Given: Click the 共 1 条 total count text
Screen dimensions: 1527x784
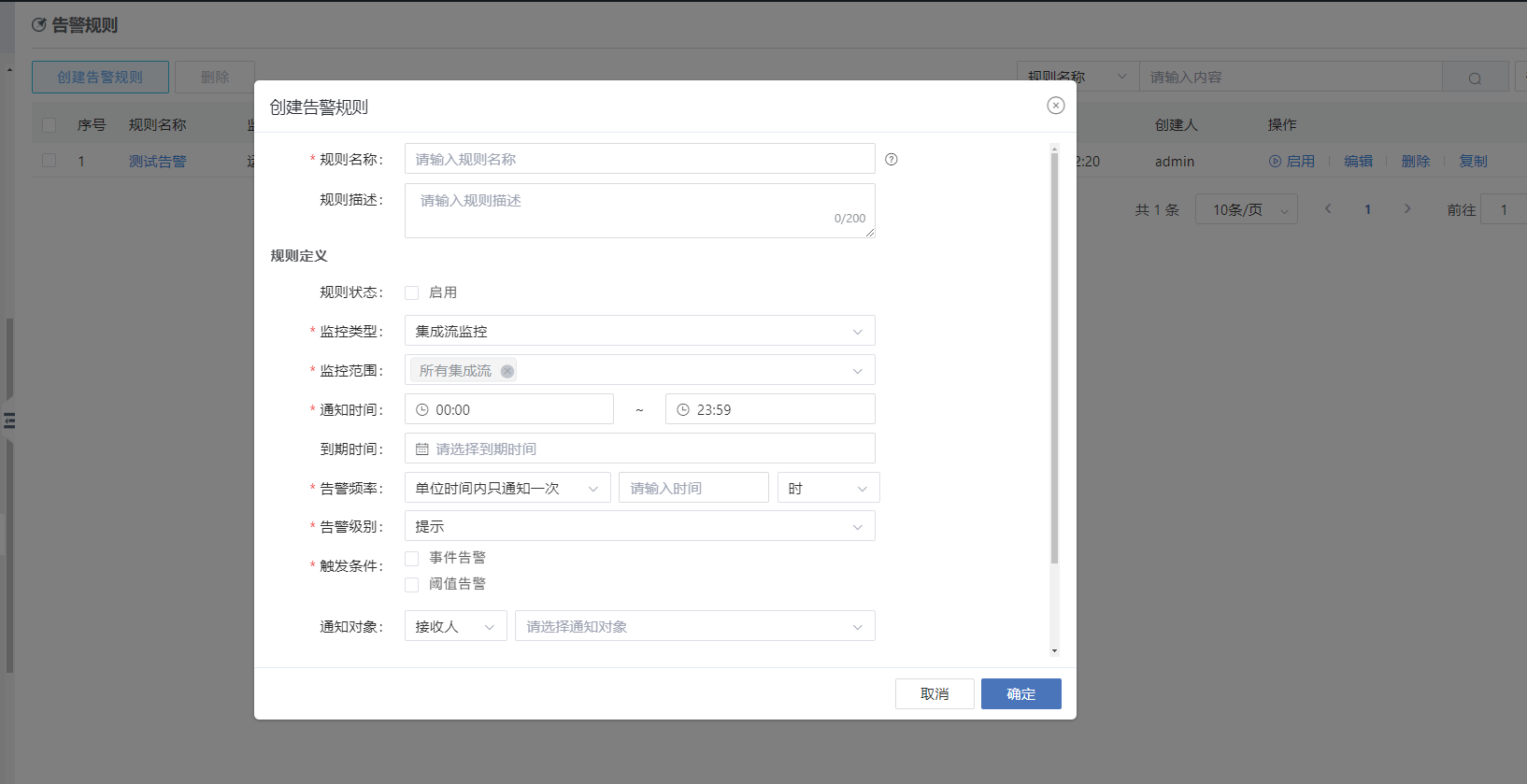Looking at the screenshot, I should coord(1157,210).
